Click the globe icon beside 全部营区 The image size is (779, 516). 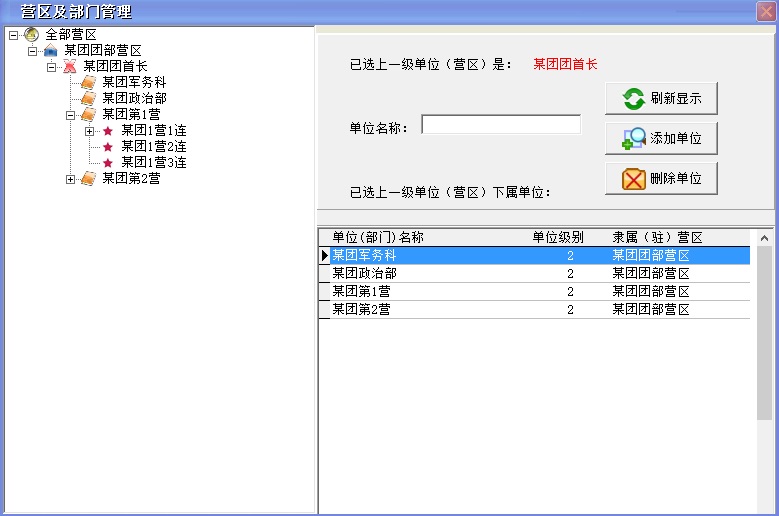coord(31,35)
